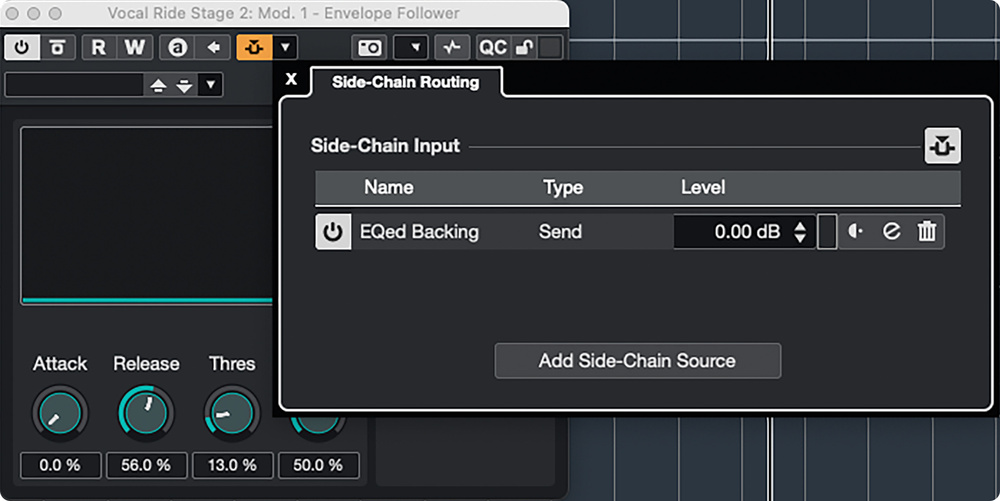Click the pre/post fader icon for EQed Backing
Image resolution: width=1000 pixels, height=501 pixels.
point(856,232)
